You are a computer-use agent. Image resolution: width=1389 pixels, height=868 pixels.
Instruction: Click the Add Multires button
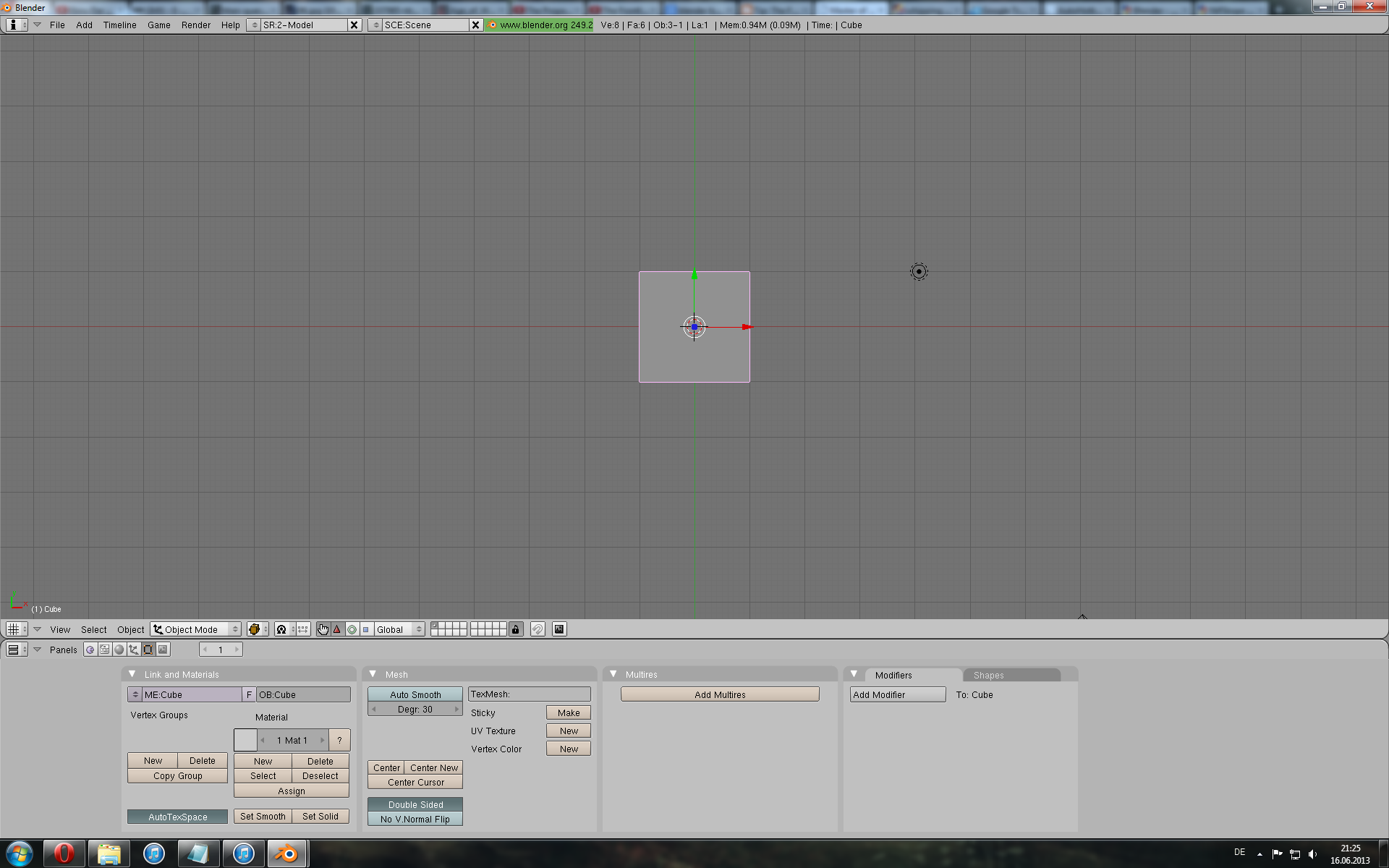click(x=720, y=694)
